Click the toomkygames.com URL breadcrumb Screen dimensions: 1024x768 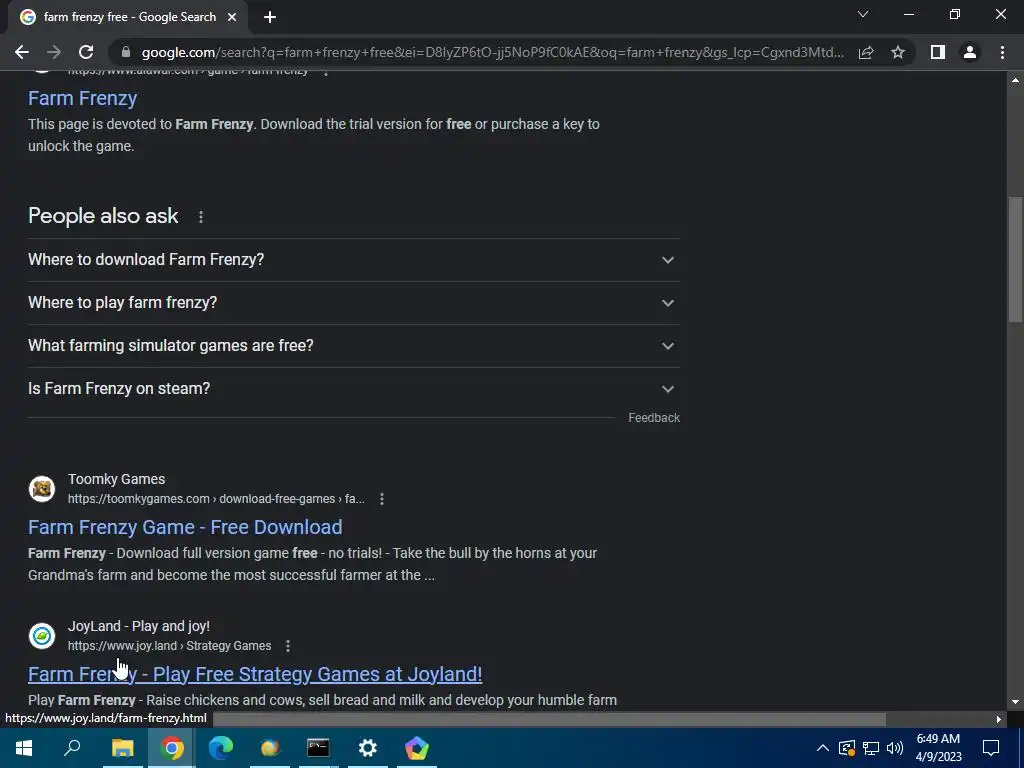[x=216, y=499]
